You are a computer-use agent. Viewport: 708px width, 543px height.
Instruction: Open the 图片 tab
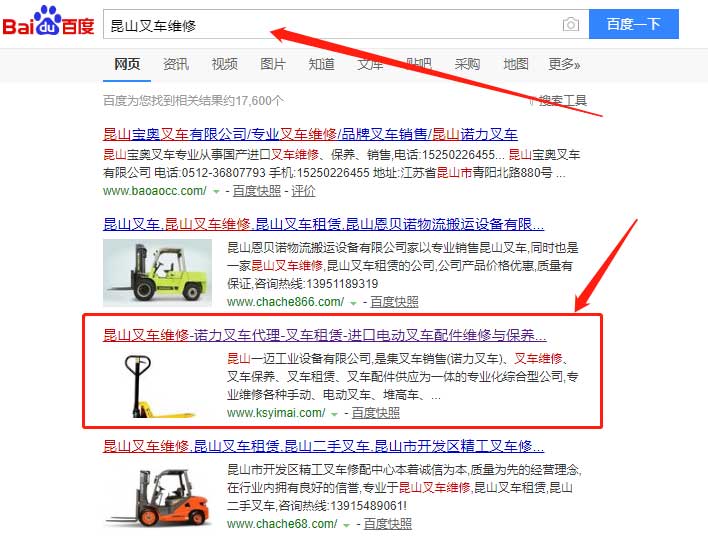pyautogui.click(x=273, y=64)
